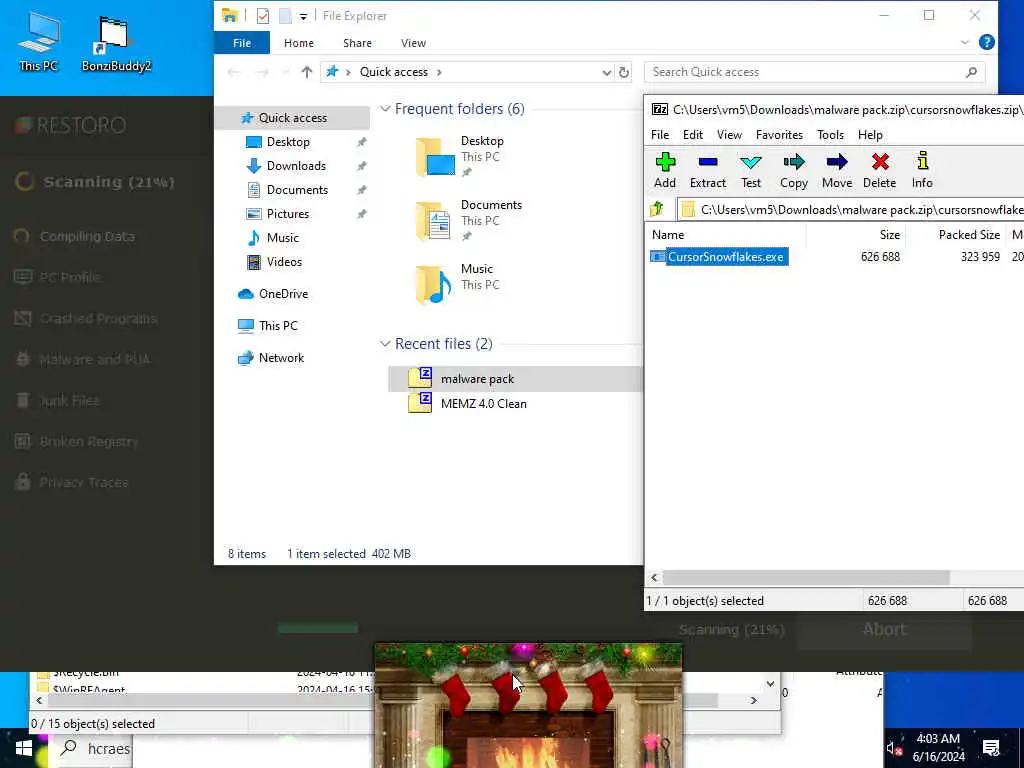Image resolution: width=1024 pixels, height=768 pixels.
Task: Collapse the Recent files section
Action: (x=385, y=344)
